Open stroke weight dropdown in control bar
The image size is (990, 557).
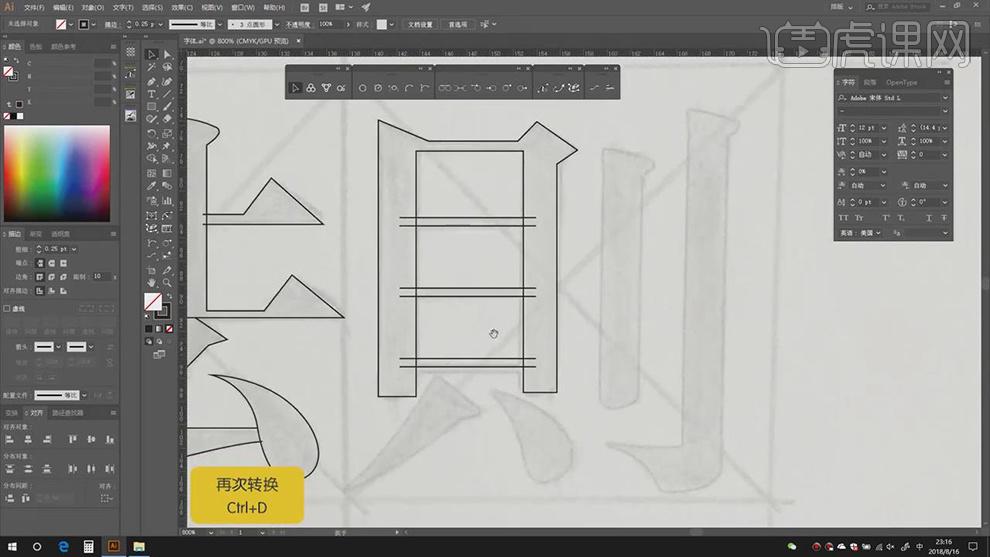(x=160, y=25)
